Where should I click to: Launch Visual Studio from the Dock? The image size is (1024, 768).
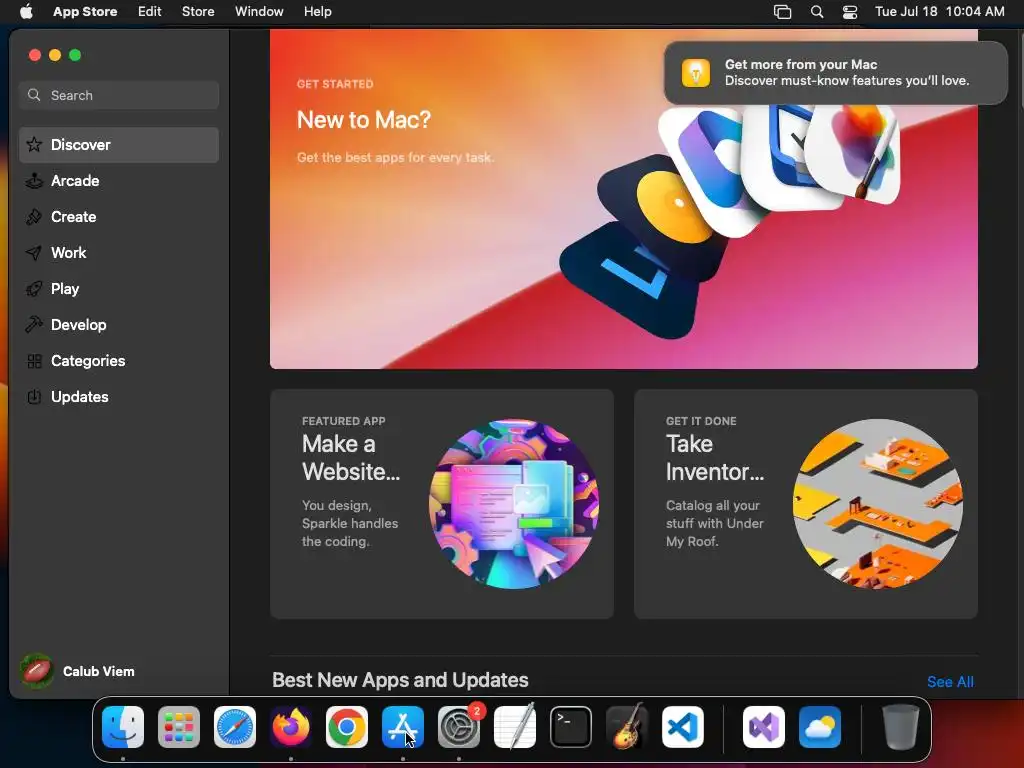763,727
